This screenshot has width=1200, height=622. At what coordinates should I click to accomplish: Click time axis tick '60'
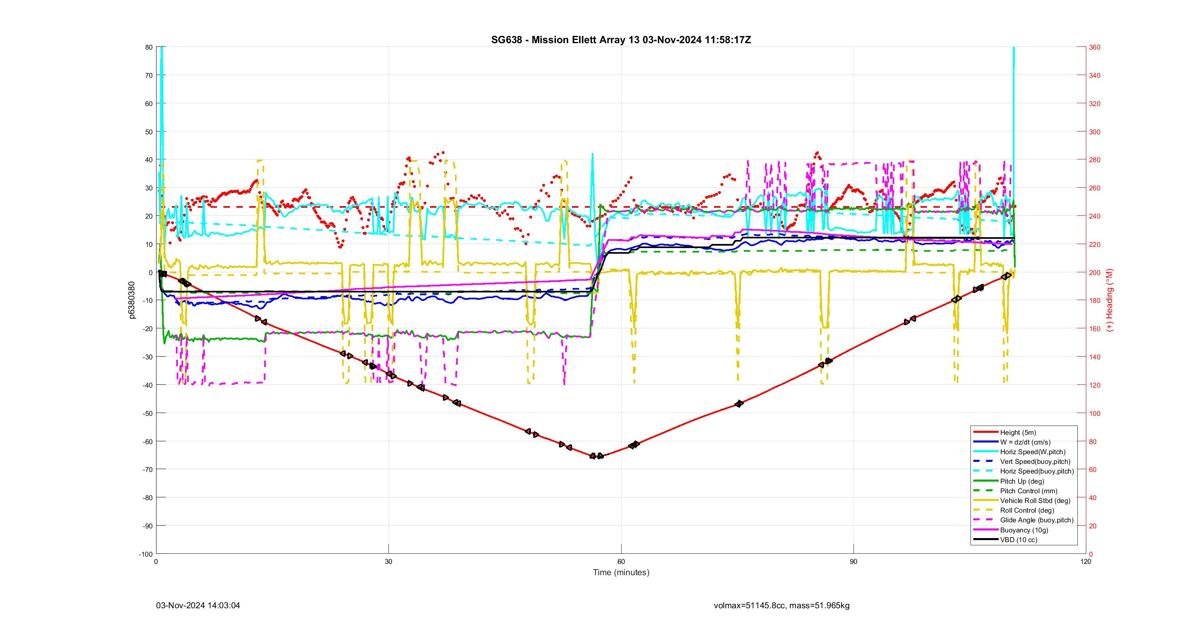coord(621,561)
